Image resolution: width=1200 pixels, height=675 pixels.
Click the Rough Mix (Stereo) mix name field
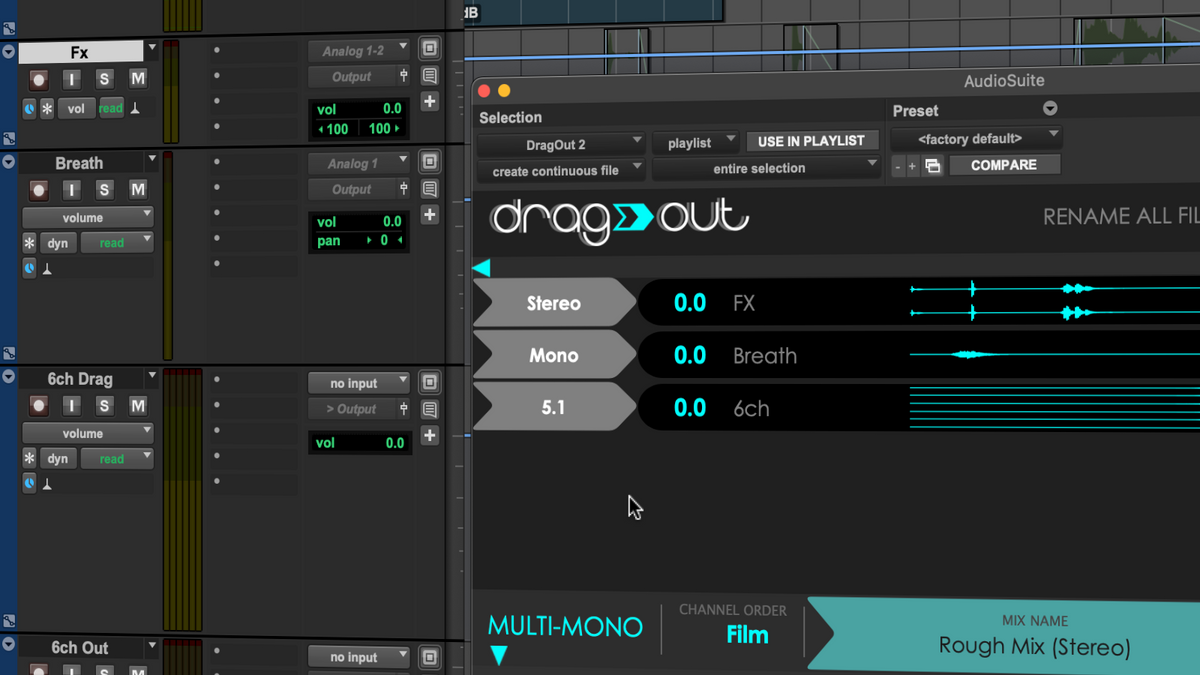click(1034, 647)
